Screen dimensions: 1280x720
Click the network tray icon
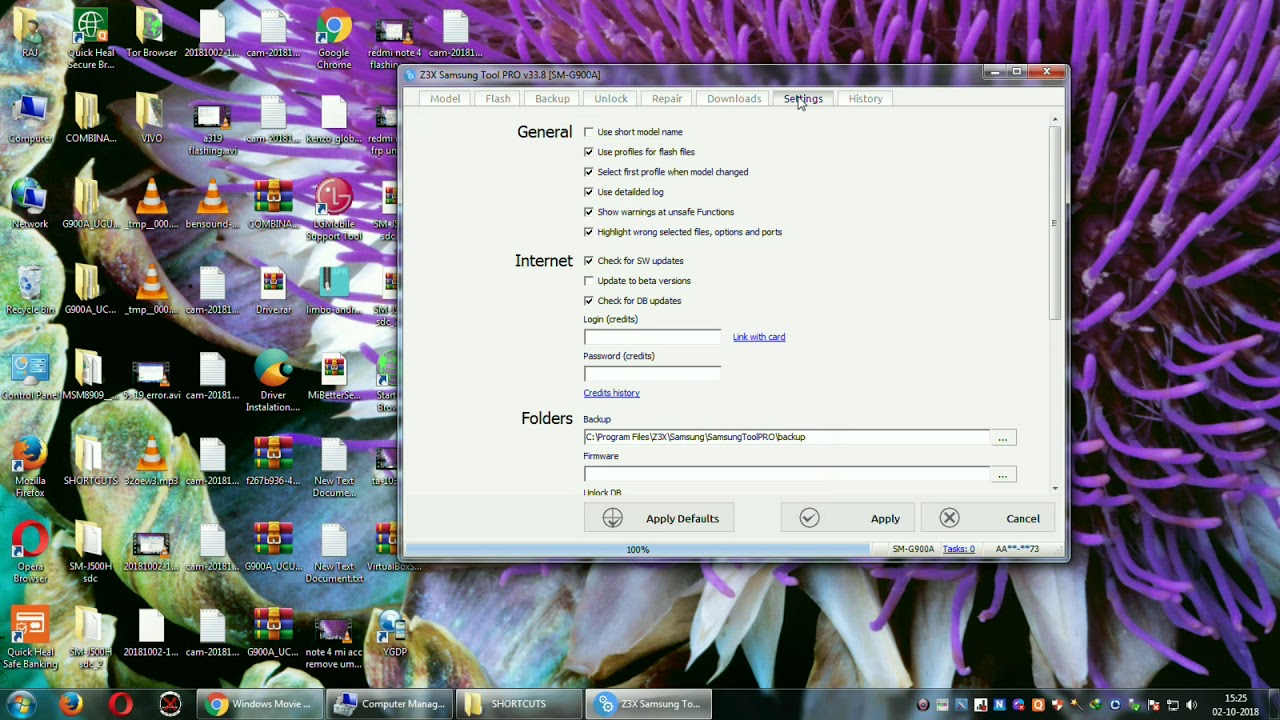tap(1172, 705)
